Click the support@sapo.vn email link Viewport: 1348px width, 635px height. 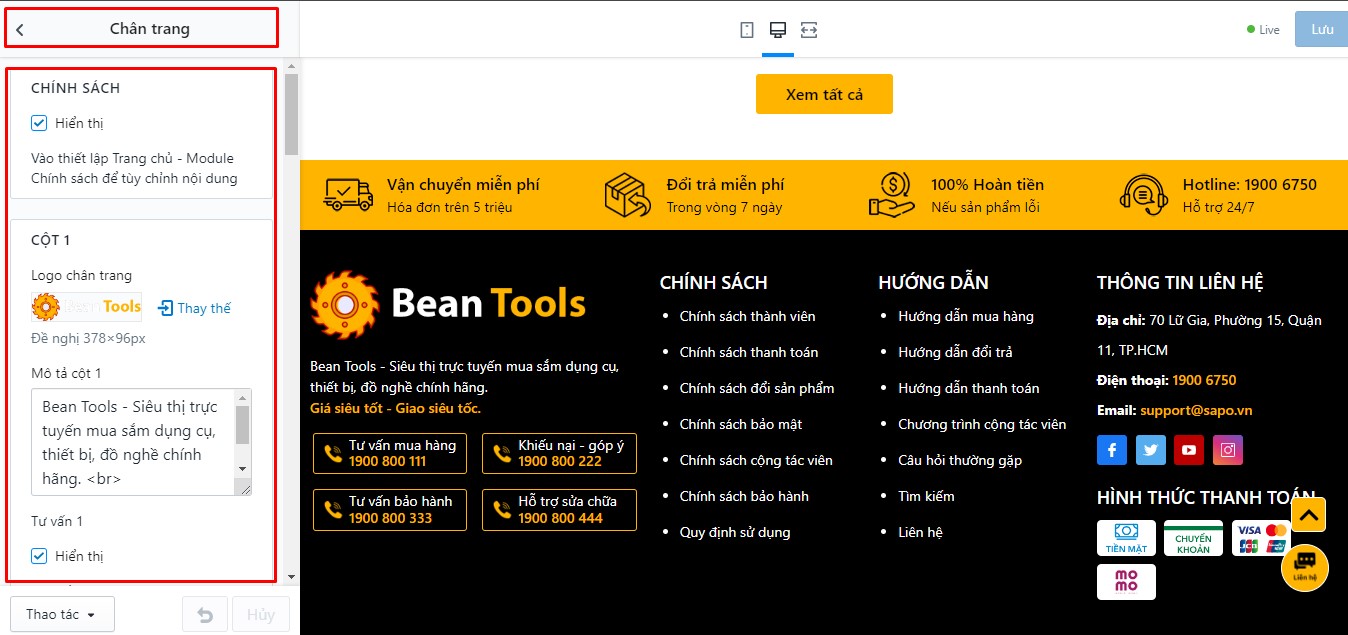[1196, 410]
